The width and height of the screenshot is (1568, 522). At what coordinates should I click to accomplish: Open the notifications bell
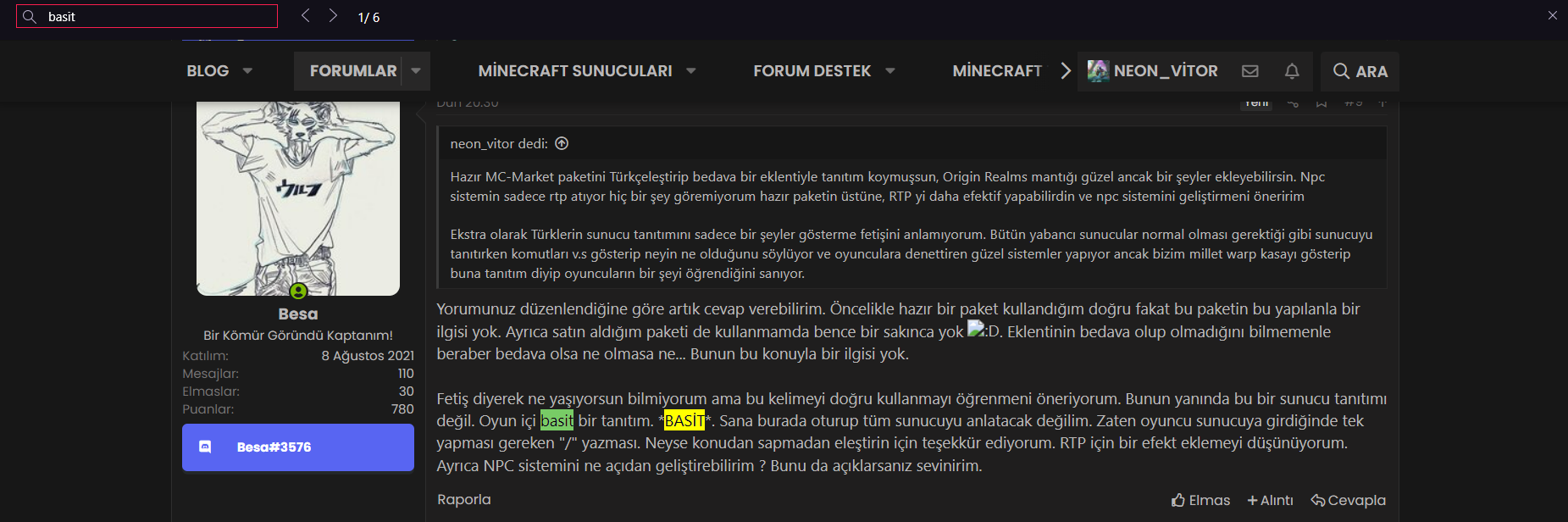[1292, 71]
